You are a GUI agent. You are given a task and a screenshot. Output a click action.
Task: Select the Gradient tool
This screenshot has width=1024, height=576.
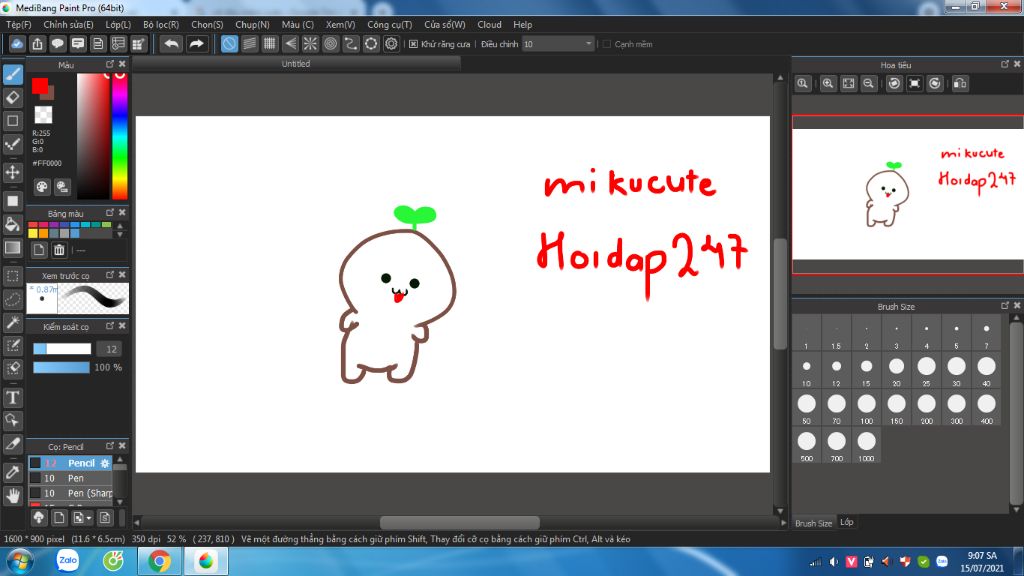[x=12, y=248]
